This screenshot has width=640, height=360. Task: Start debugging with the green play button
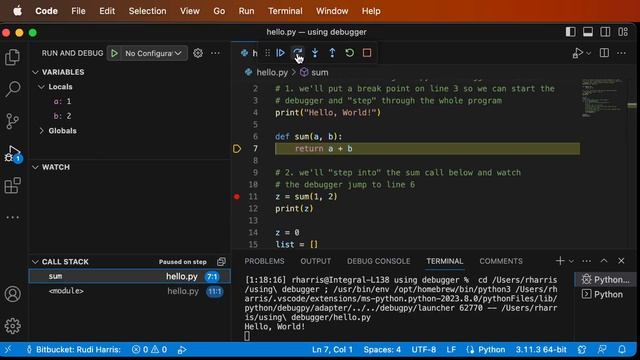[x=114, y=53]
